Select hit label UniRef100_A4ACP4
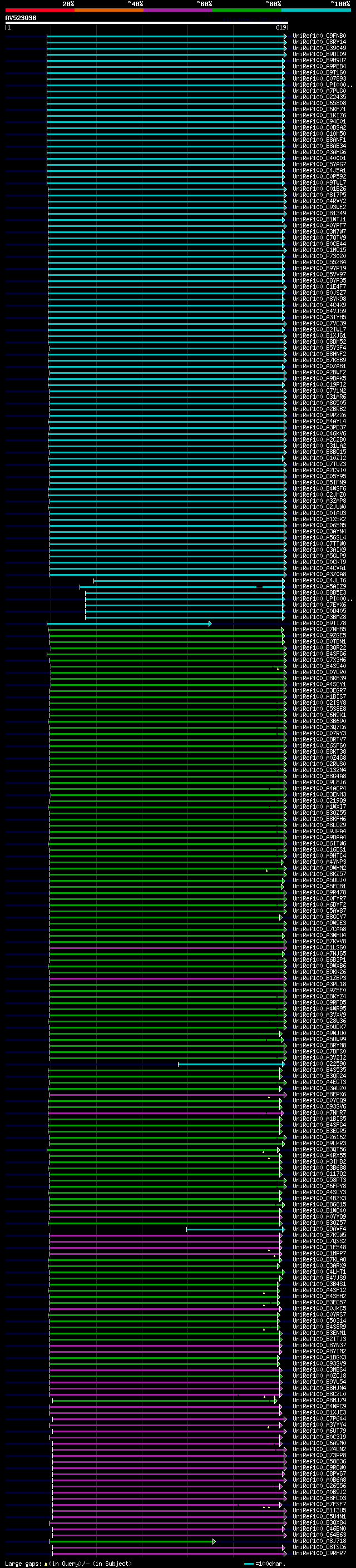The image size is (356, 1568). [319, 788]
